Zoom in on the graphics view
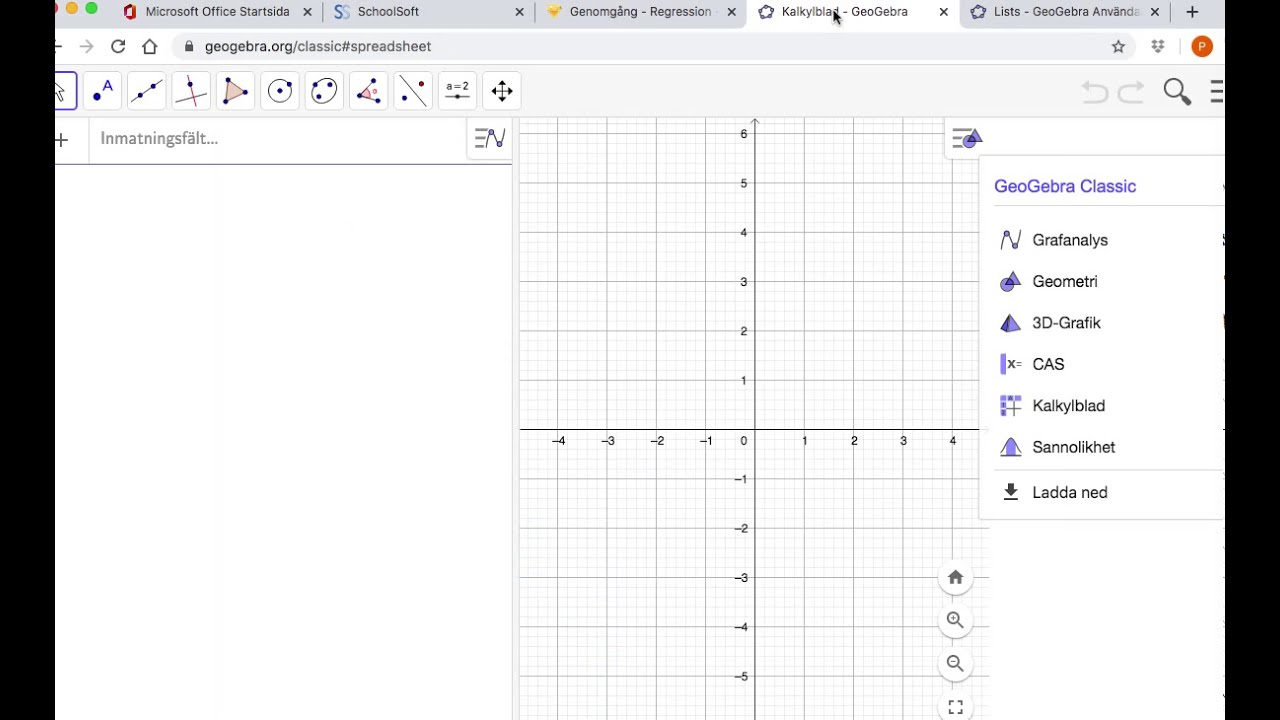The height and width of the screenshot is (720, 1280). [x=955, y=620]
